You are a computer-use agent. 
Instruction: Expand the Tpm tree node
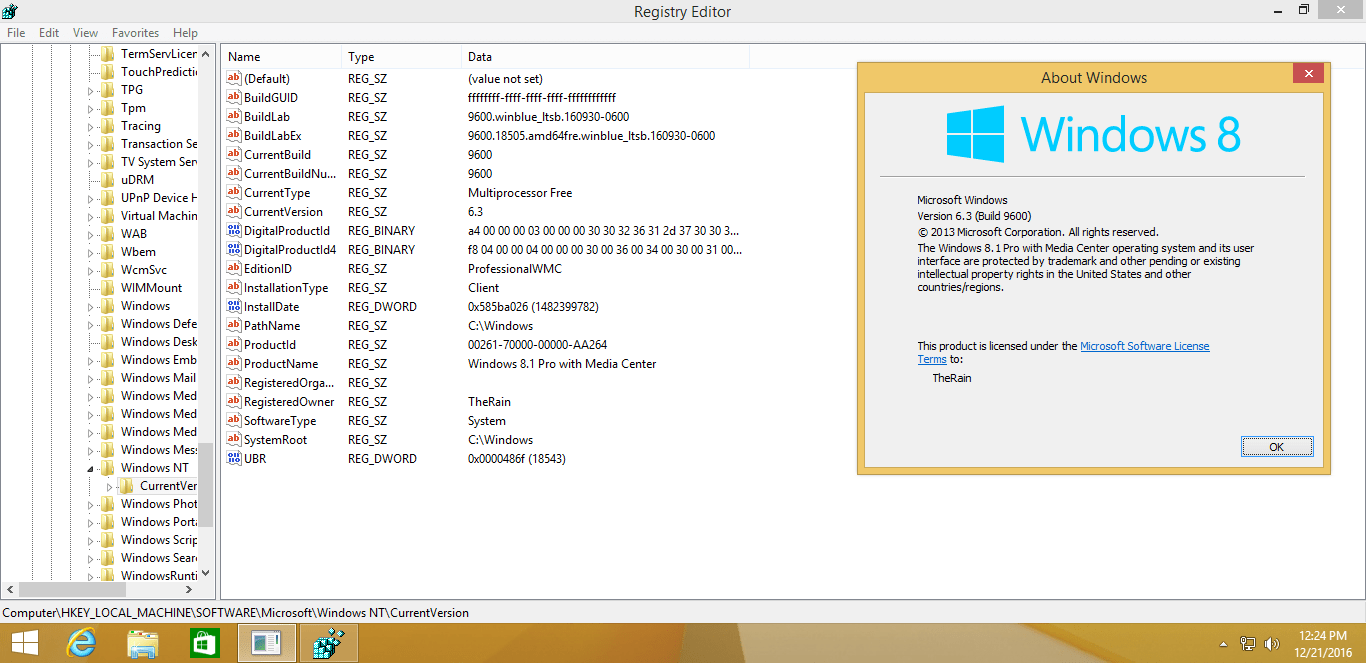(90, 108)
